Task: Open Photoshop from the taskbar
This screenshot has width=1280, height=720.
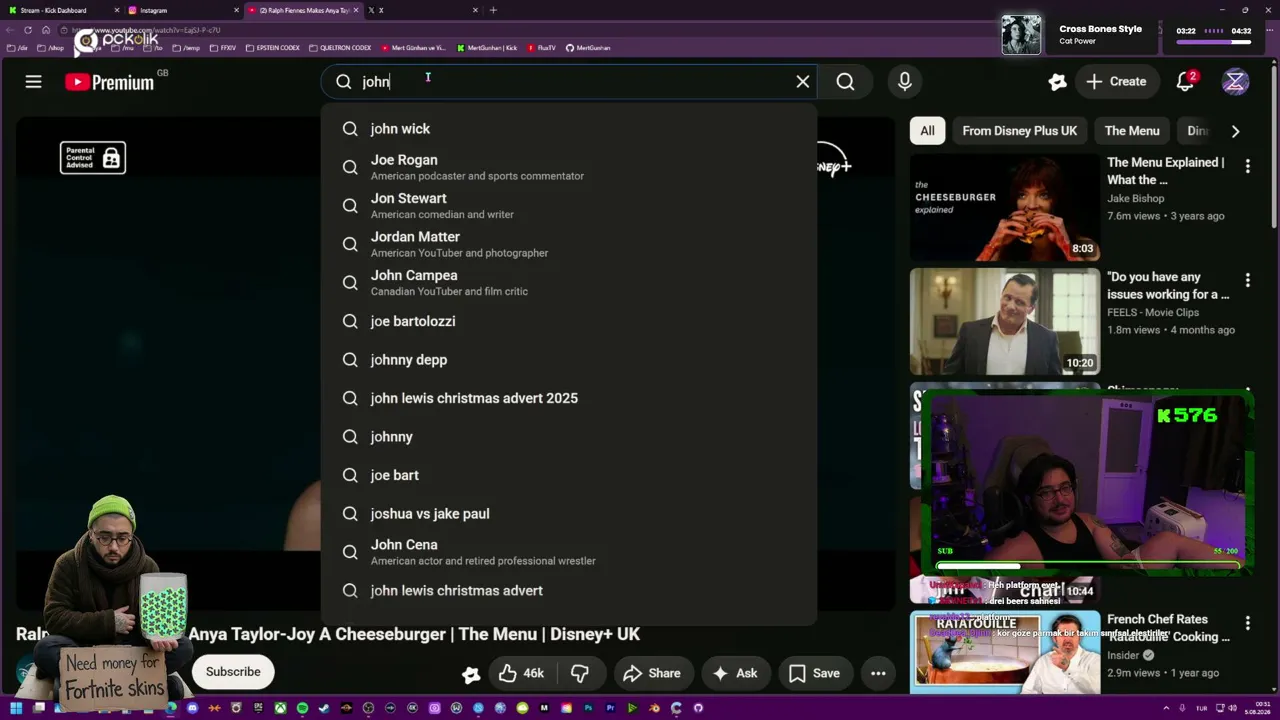Action: (588, 708)
